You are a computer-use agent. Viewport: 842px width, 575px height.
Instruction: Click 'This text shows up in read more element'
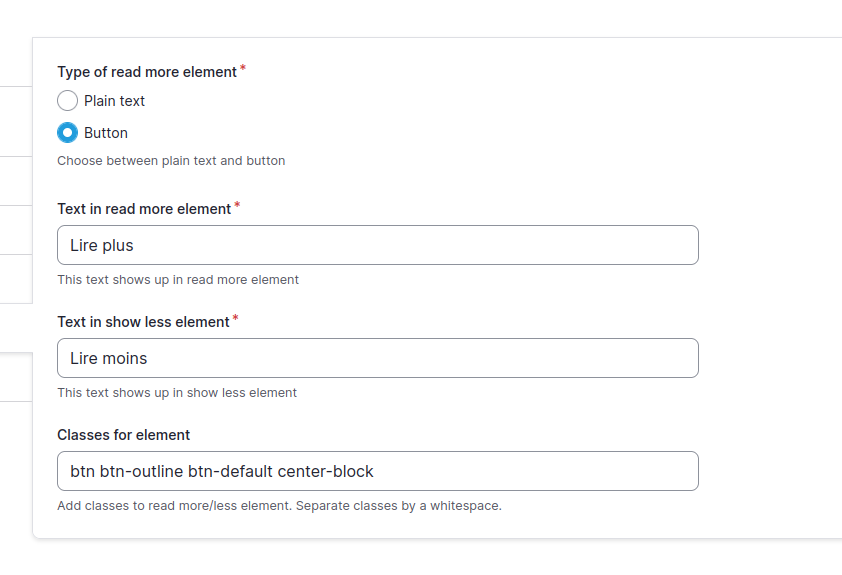coord(178,280)
